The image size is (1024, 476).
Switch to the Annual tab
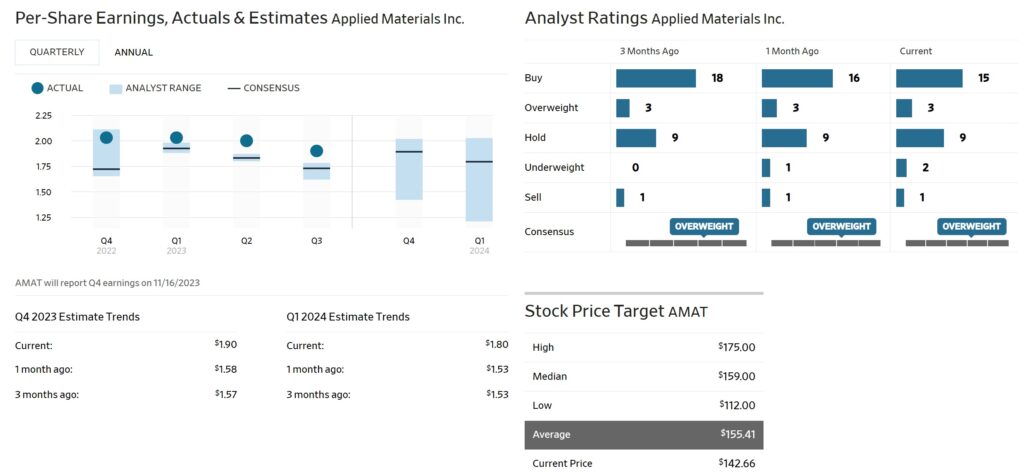tap(134, 52)
